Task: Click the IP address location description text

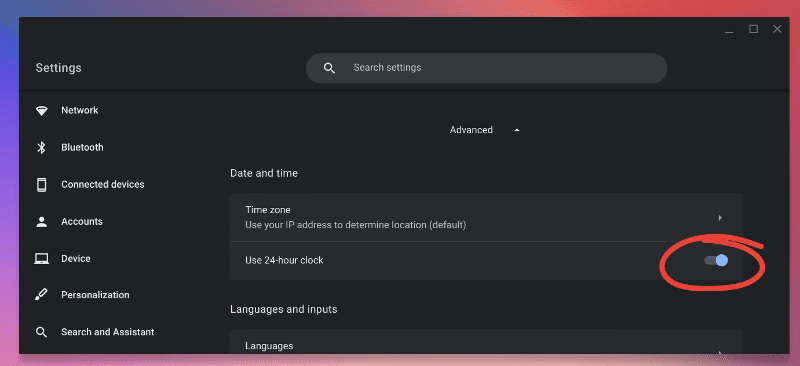Action: pos(356,225)
